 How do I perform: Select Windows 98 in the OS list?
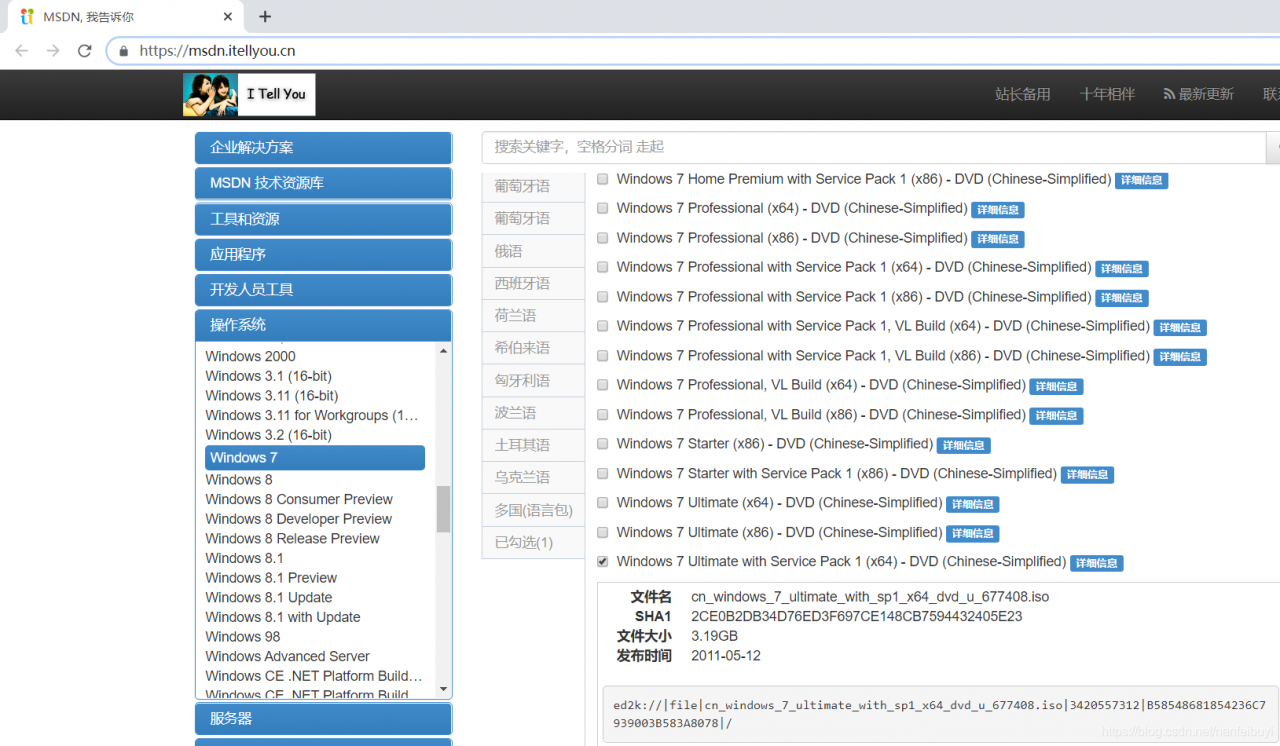pyautogui.click(x=243, y=637)
